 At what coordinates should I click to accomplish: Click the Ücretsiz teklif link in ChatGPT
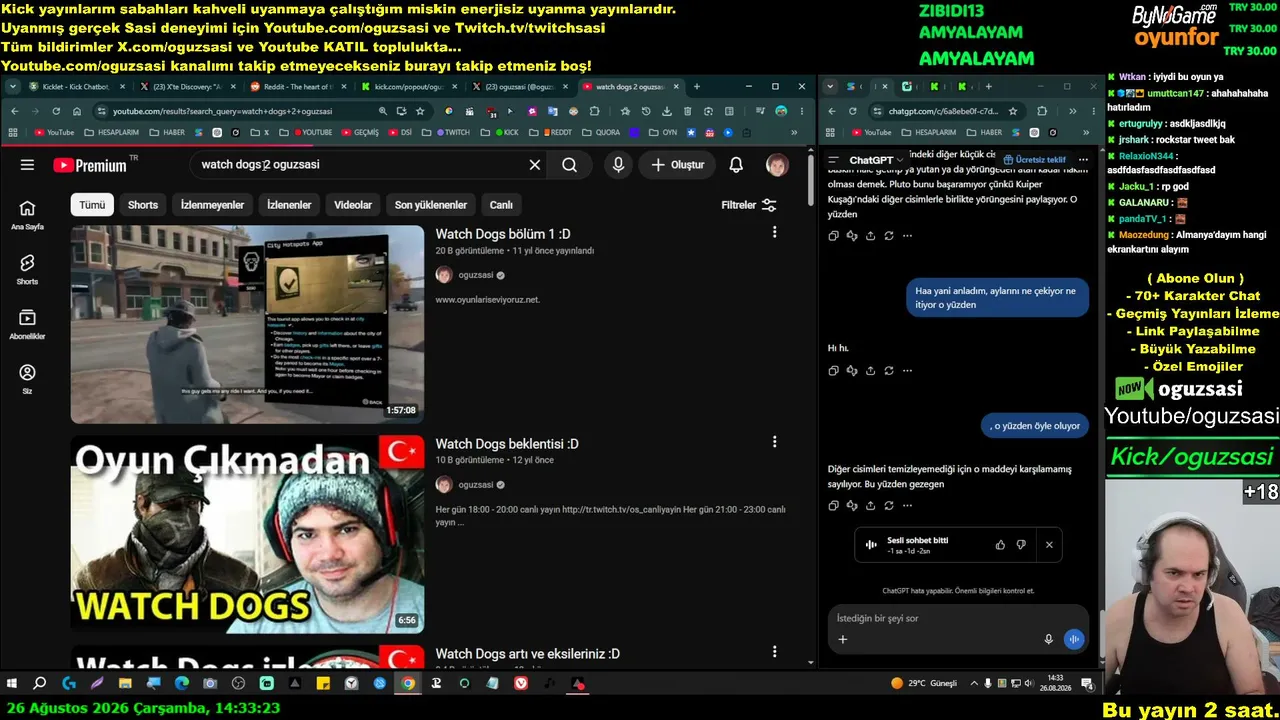(x=1035, y=160)
